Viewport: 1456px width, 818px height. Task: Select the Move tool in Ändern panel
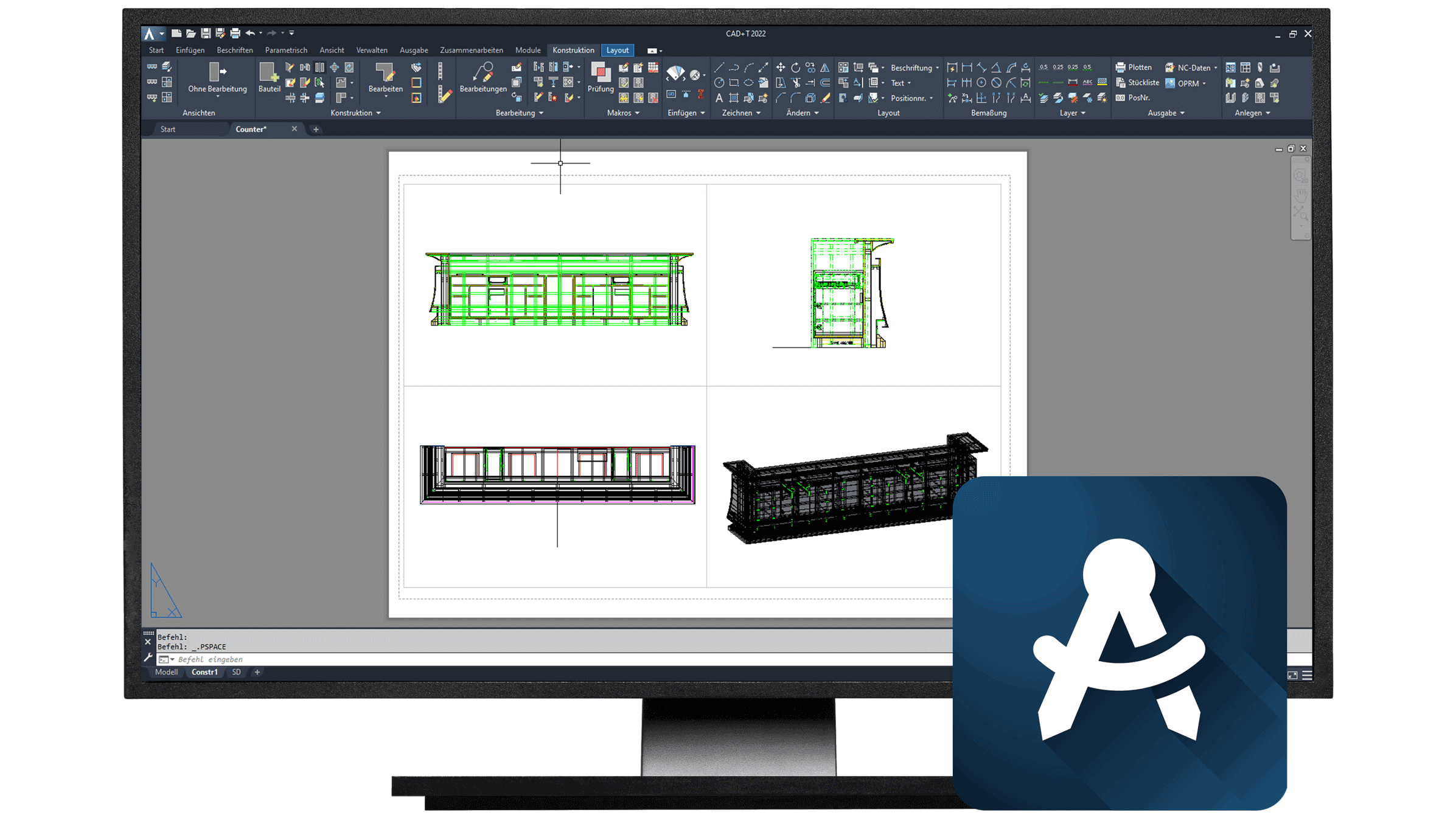pyautogui.click(x=781, y=68)
